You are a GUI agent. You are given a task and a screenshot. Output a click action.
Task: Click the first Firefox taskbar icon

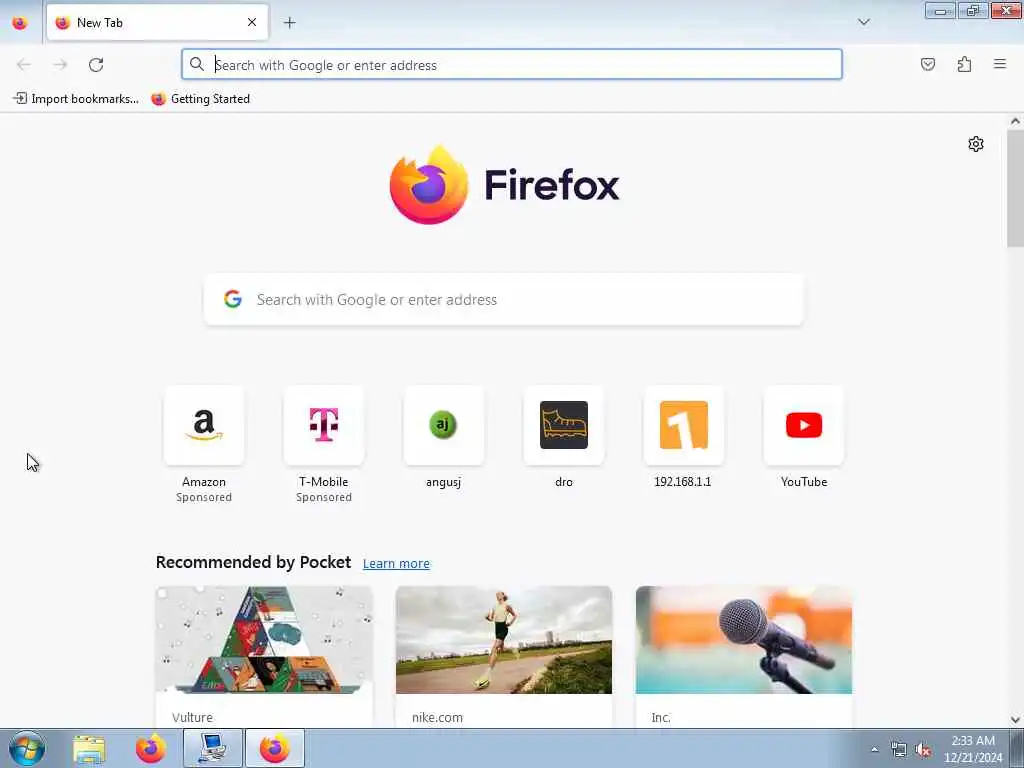point(151,748)
